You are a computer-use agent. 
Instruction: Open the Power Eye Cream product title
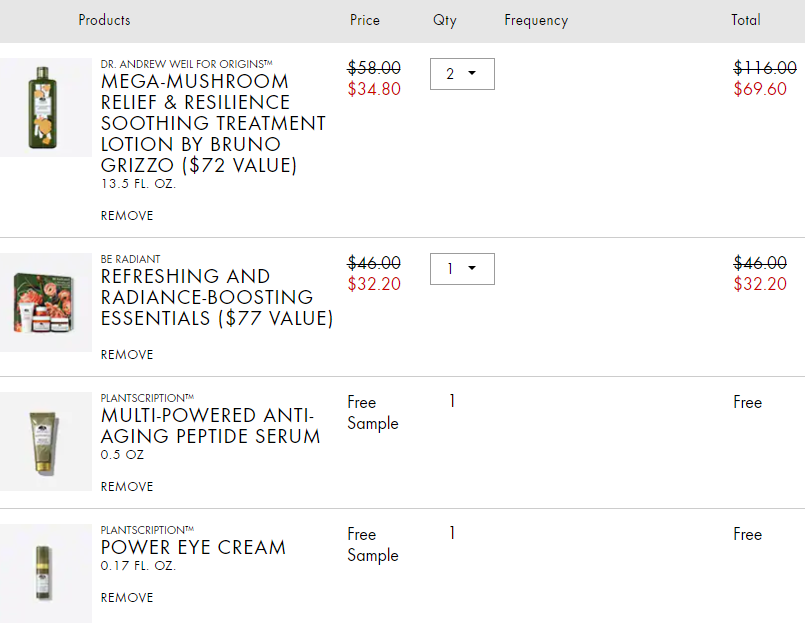click(193, 547)
